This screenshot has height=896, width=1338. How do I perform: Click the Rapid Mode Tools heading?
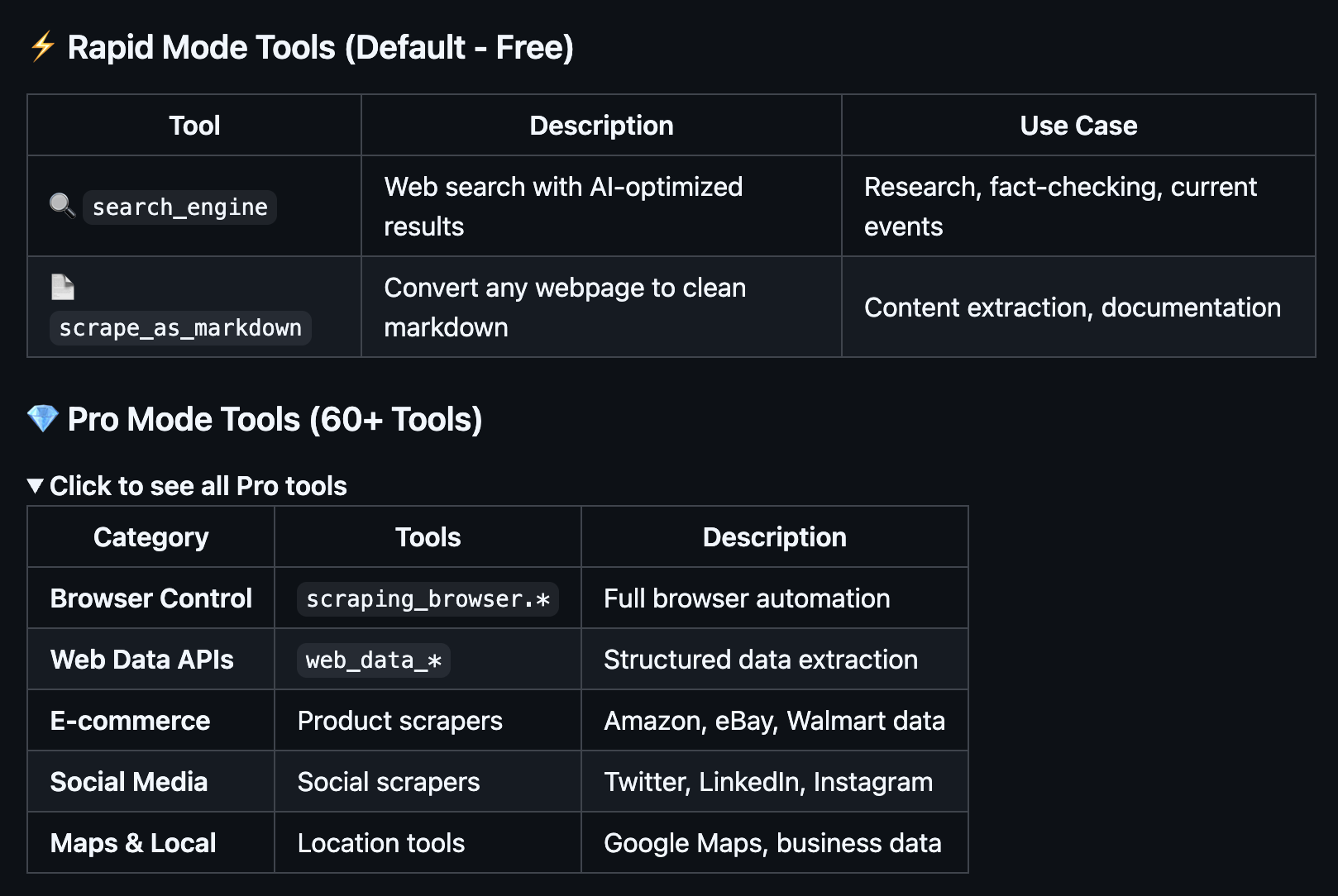pos(320,48)
